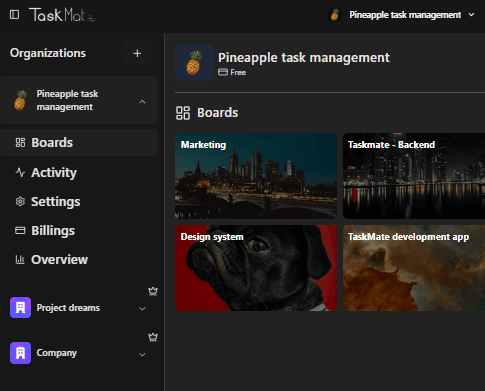
Task: Click the Settings gear icon
Action: click(x=20, y=201)
